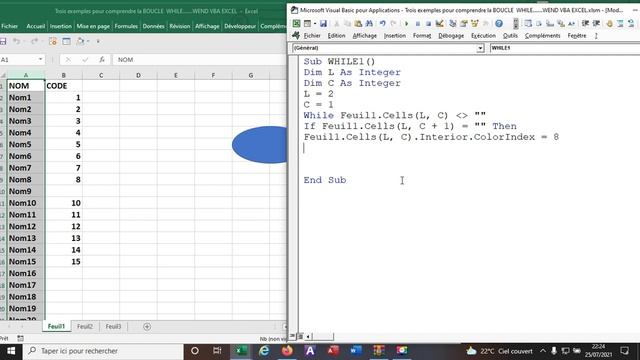
Task: Open Properties Window icon in VBA toolbar
Action: point(464,24)
